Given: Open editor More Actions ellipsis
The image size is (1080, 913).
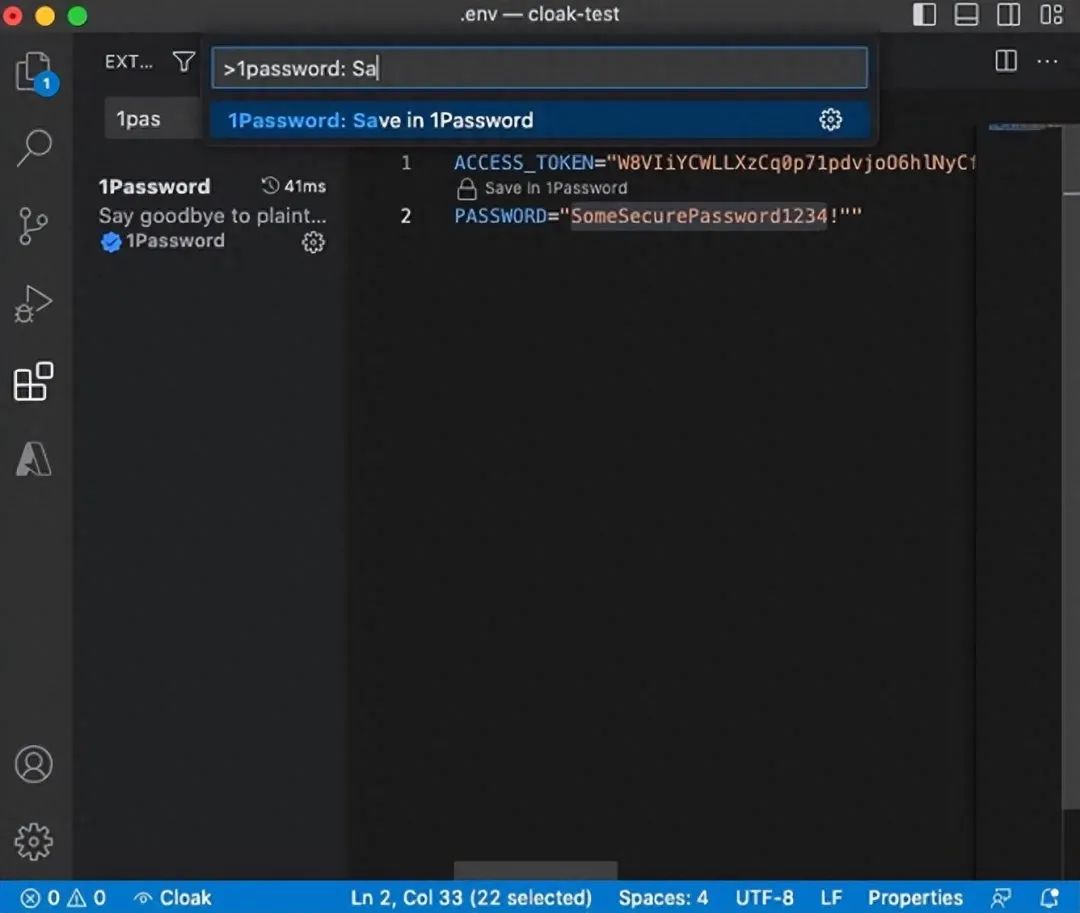Looking at the screenshot, I should click(1047, 61).
